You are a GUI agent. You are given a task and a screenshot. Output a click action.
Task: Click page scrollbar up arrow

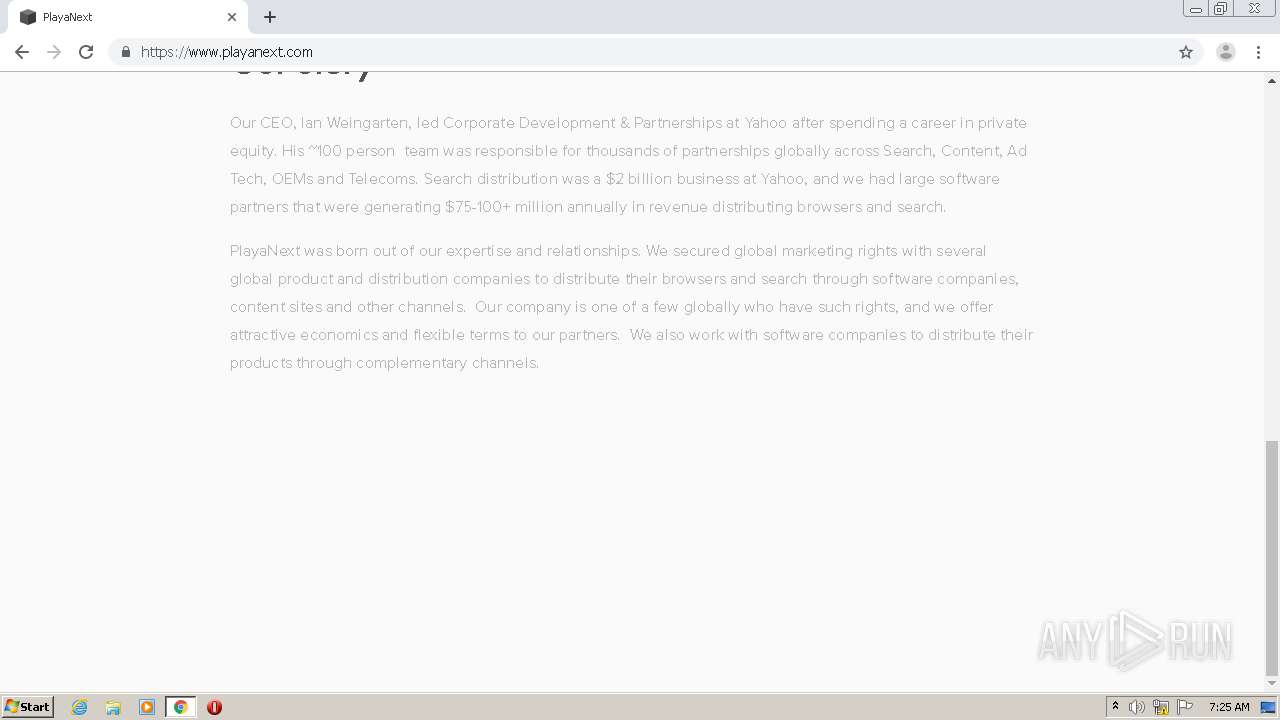tap(1272, 79)
